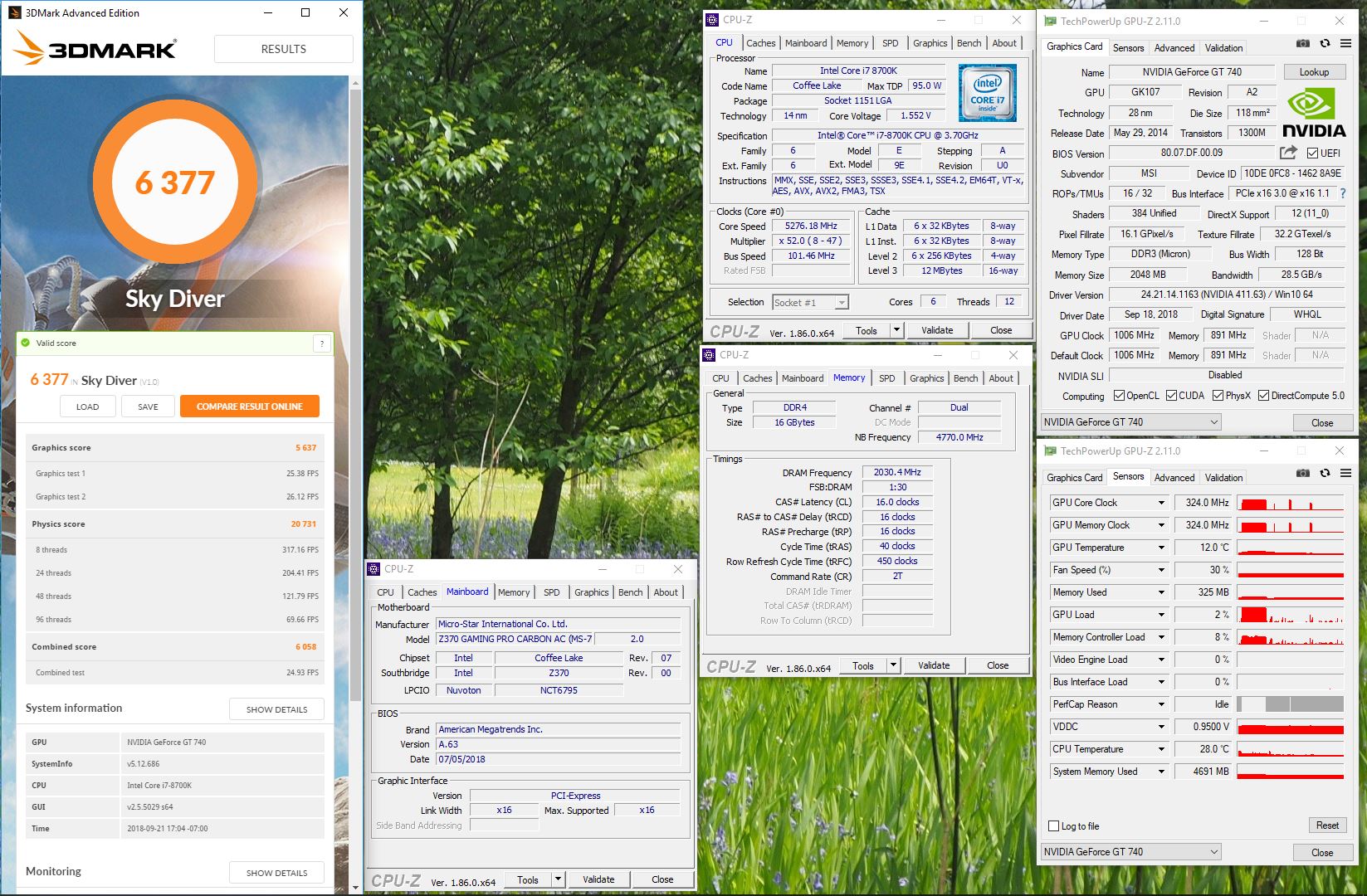Click the SAVE button in 3DMark

tap(148, 407)
